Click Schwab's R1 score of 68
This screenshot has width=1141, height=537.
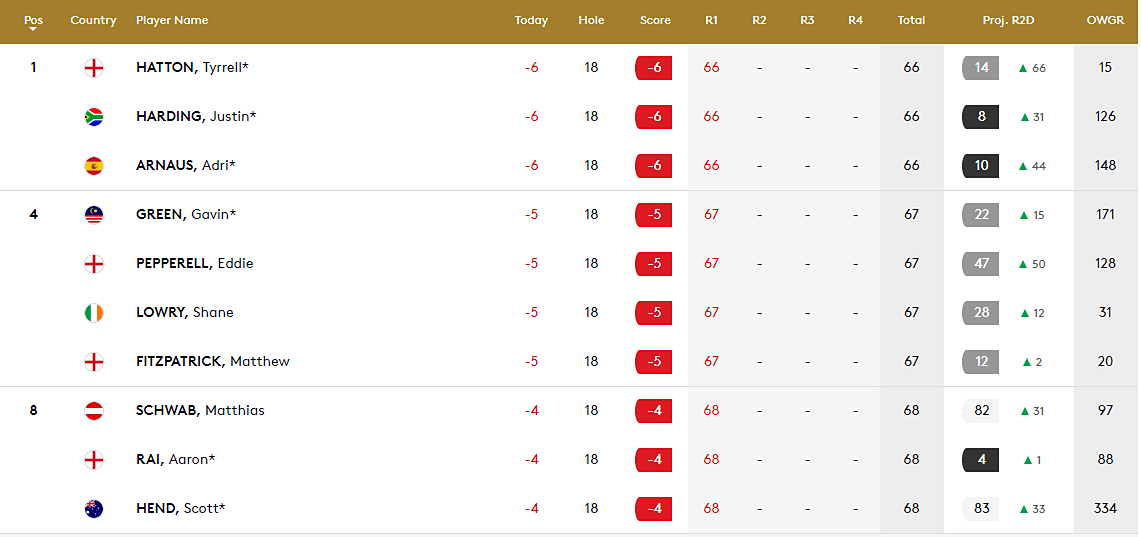click(711, 411)
